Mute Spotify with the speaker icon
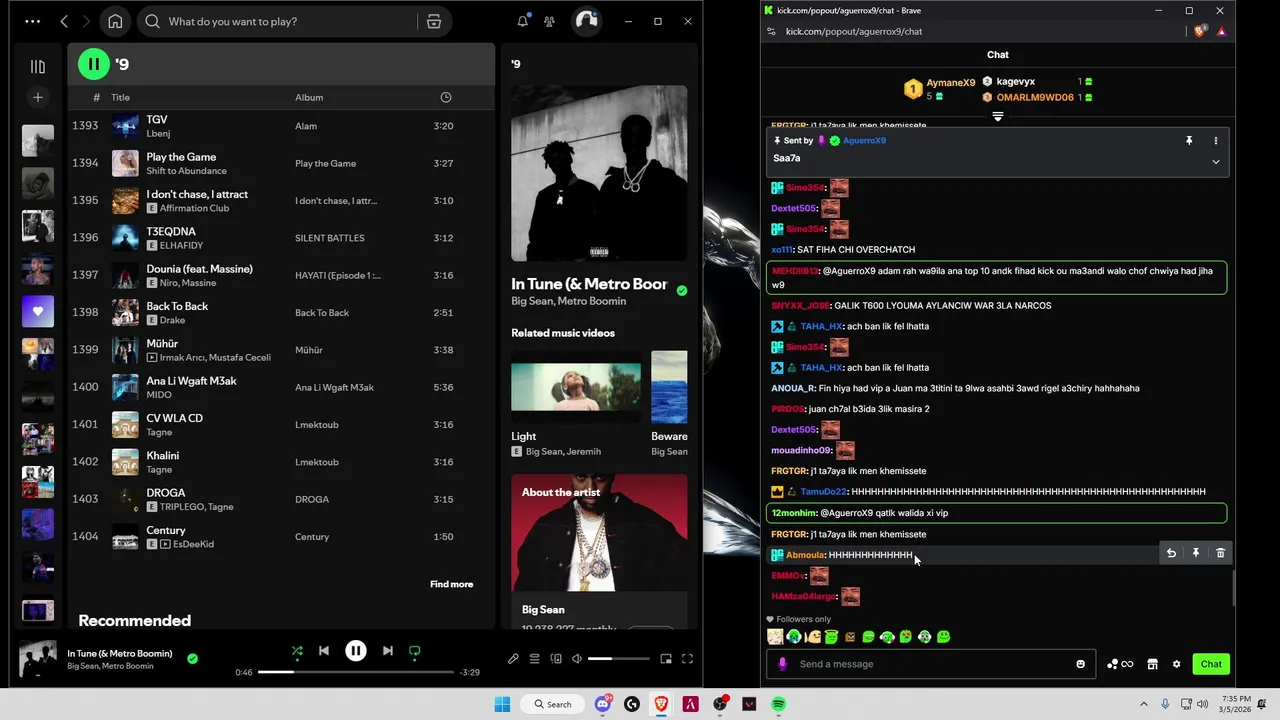 [576, 659]
